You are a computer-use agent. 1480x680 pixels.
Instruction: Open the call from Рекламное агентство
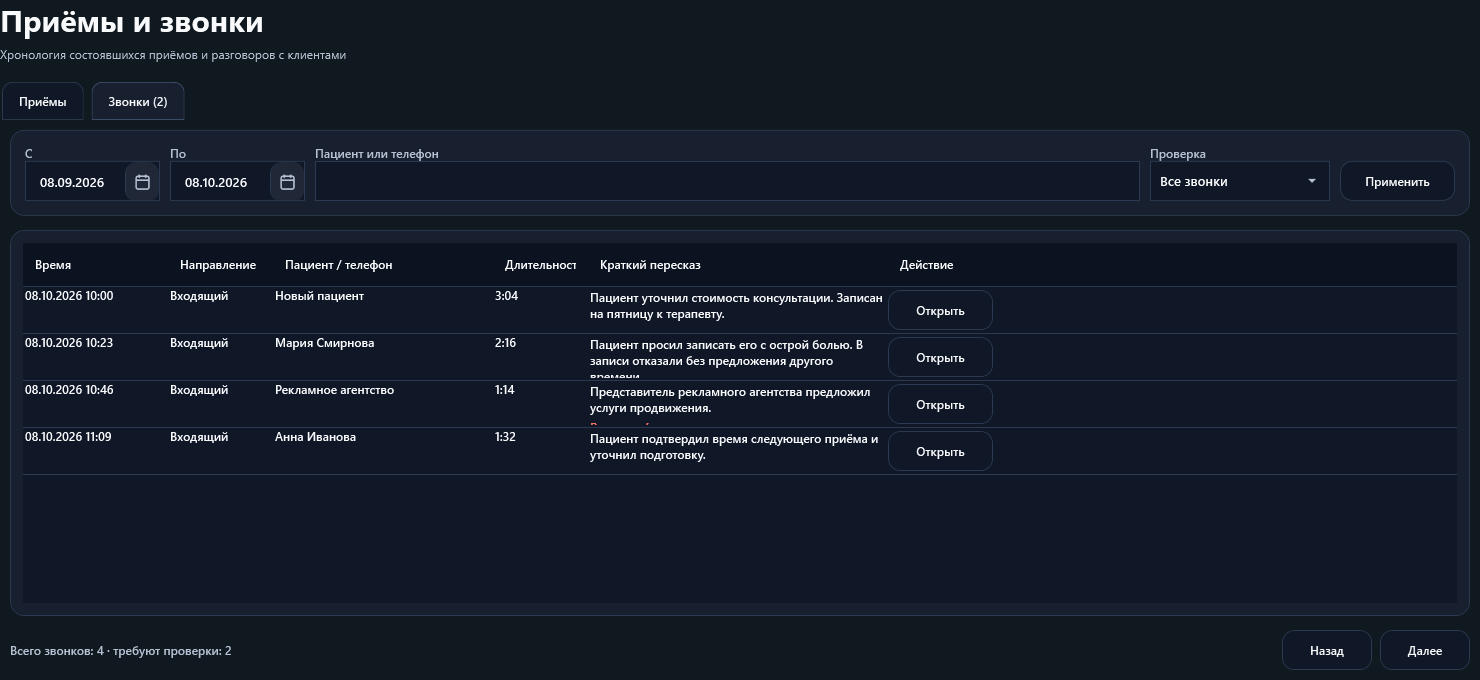[940, 404]
